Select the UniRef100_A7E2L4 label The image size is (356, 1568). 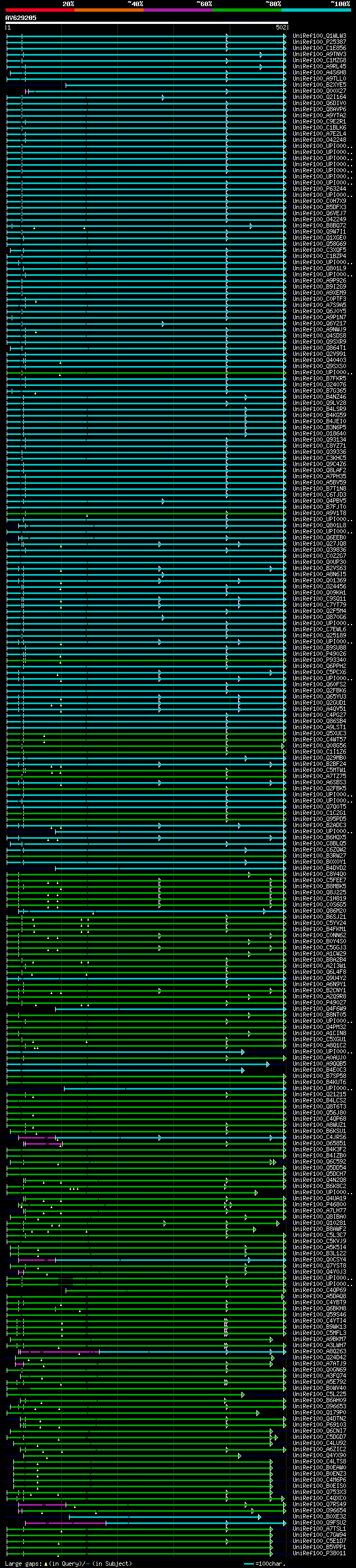[x=319, y=134]
